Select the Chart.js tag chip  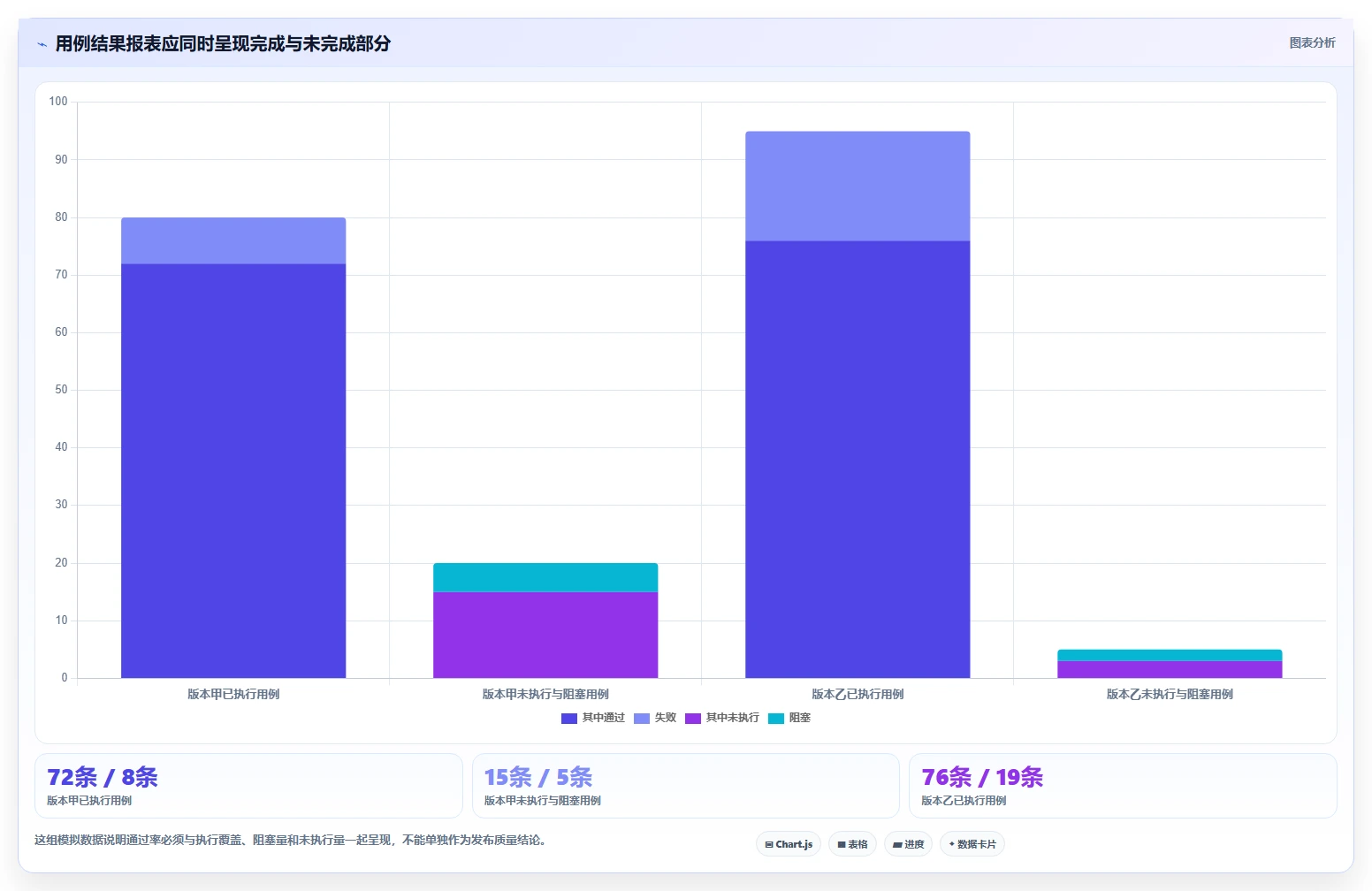click(x=789, y=844)
